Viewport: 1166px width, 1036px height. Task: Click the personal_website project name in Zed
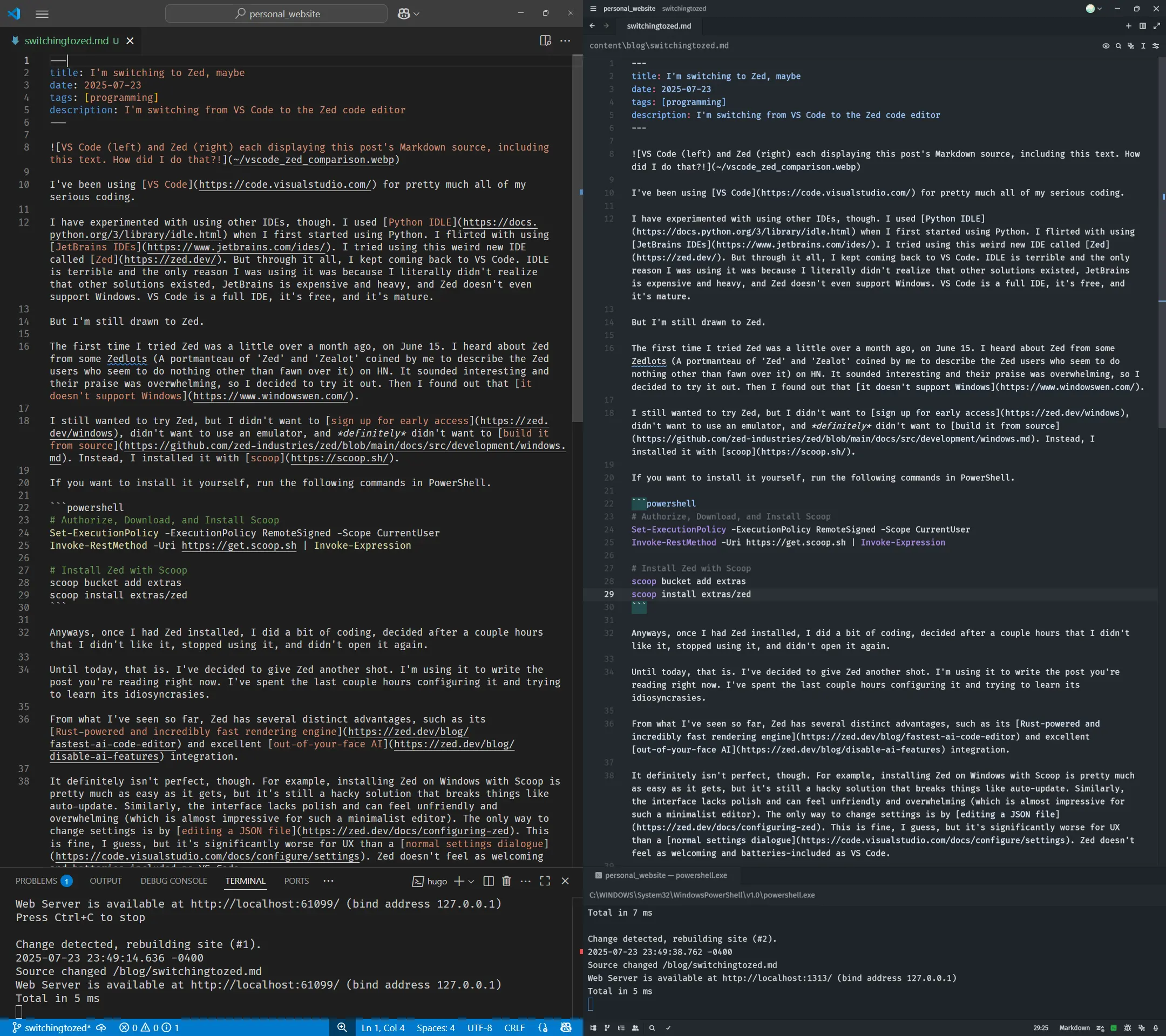pyautogui.click(x=629, y=9)
